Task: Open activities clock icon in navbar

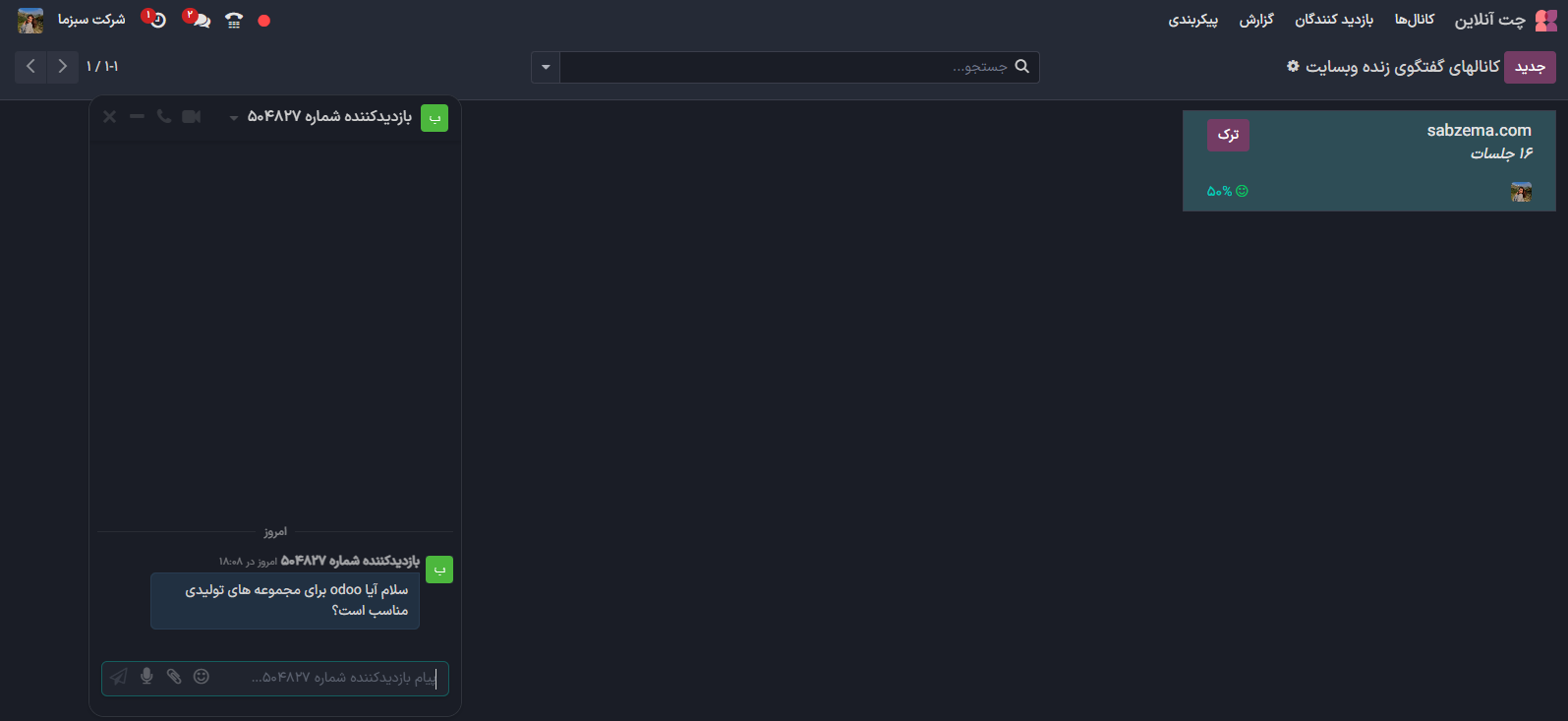Action: (x=157, y=21)
